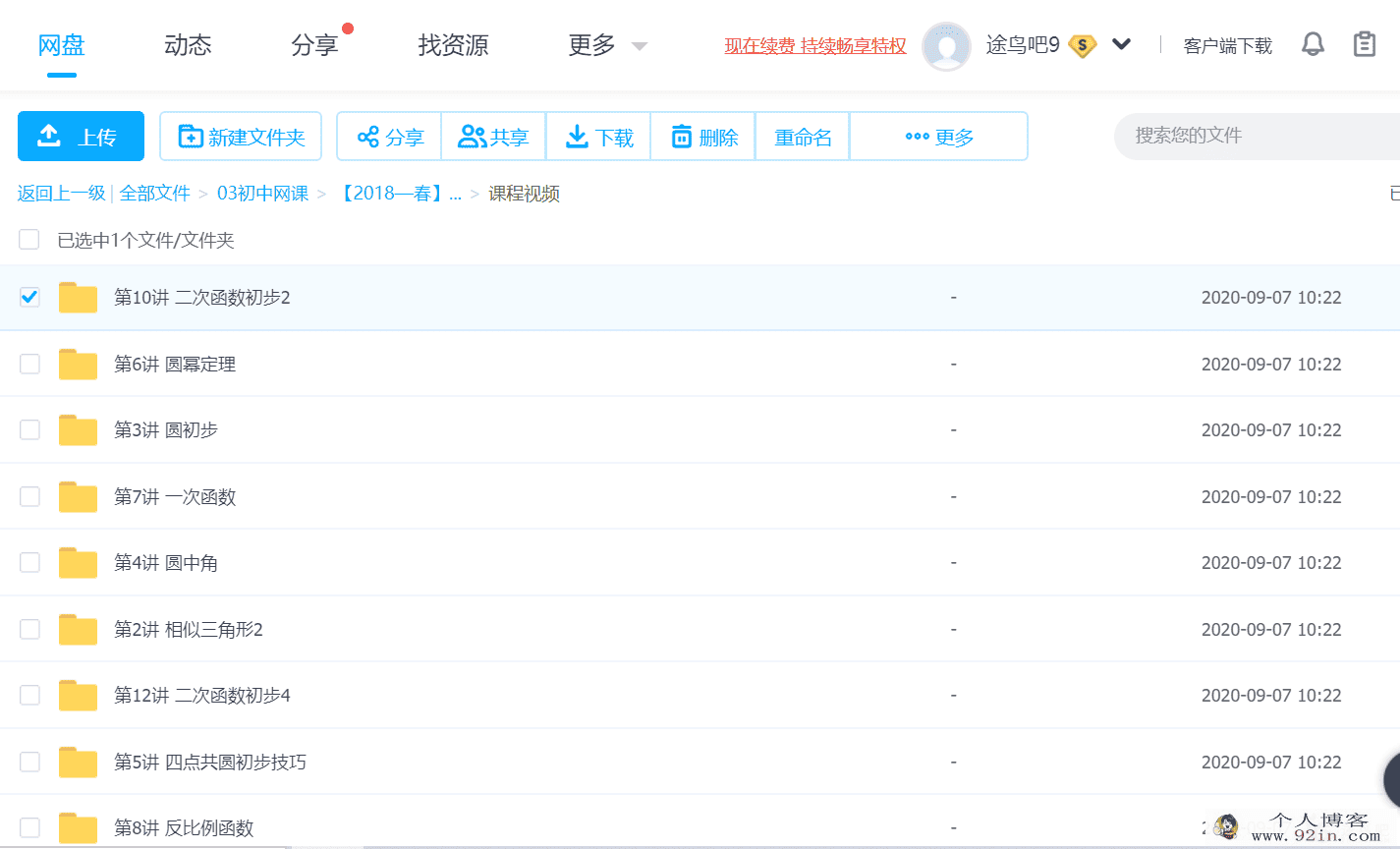Click the 返回上一级 breadcrumb link
This screenshot has height=849, width=1400.
(x=61, y=194)
